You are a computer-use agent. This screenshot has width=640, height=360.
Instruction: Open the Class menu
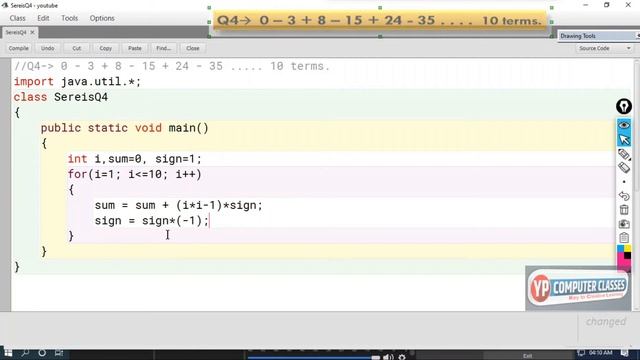coord(18,18)
